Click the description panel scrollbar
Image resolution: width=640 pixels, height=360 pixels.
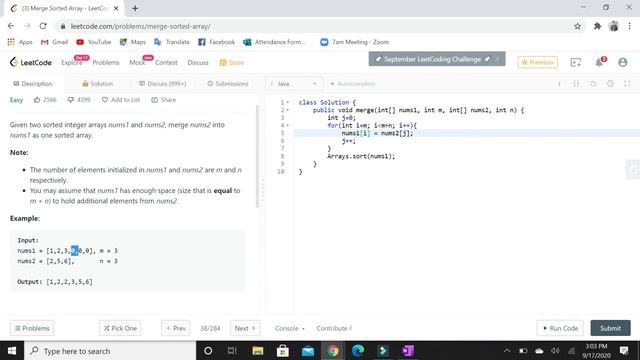(257, 157)
